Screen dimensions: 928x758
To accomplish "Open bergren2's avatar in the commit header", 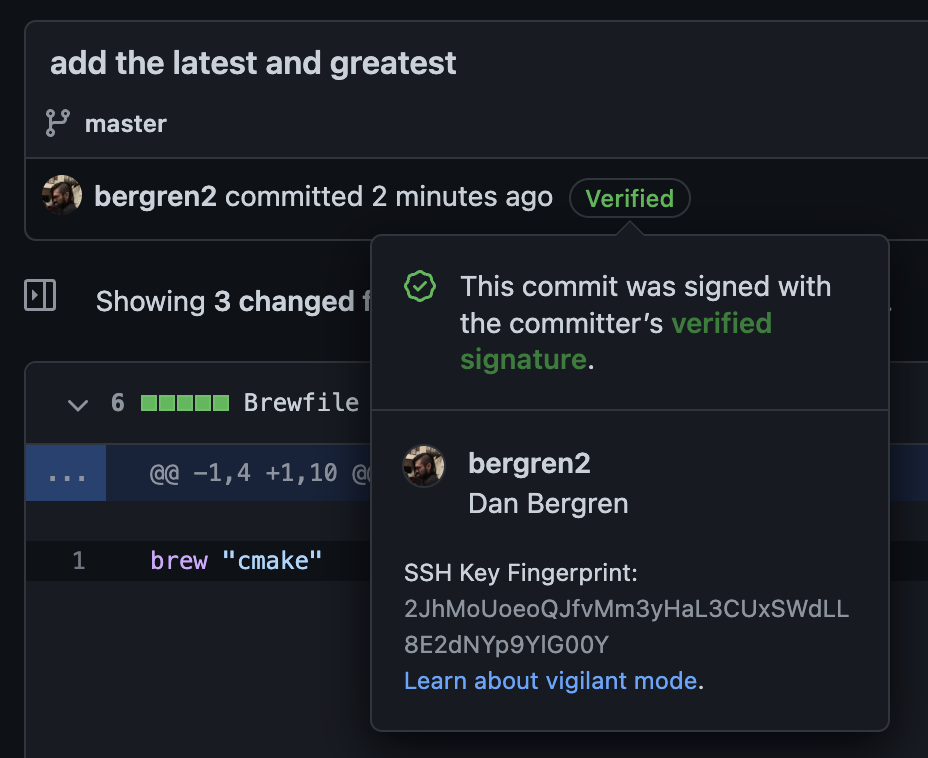I will pos(62,195).
